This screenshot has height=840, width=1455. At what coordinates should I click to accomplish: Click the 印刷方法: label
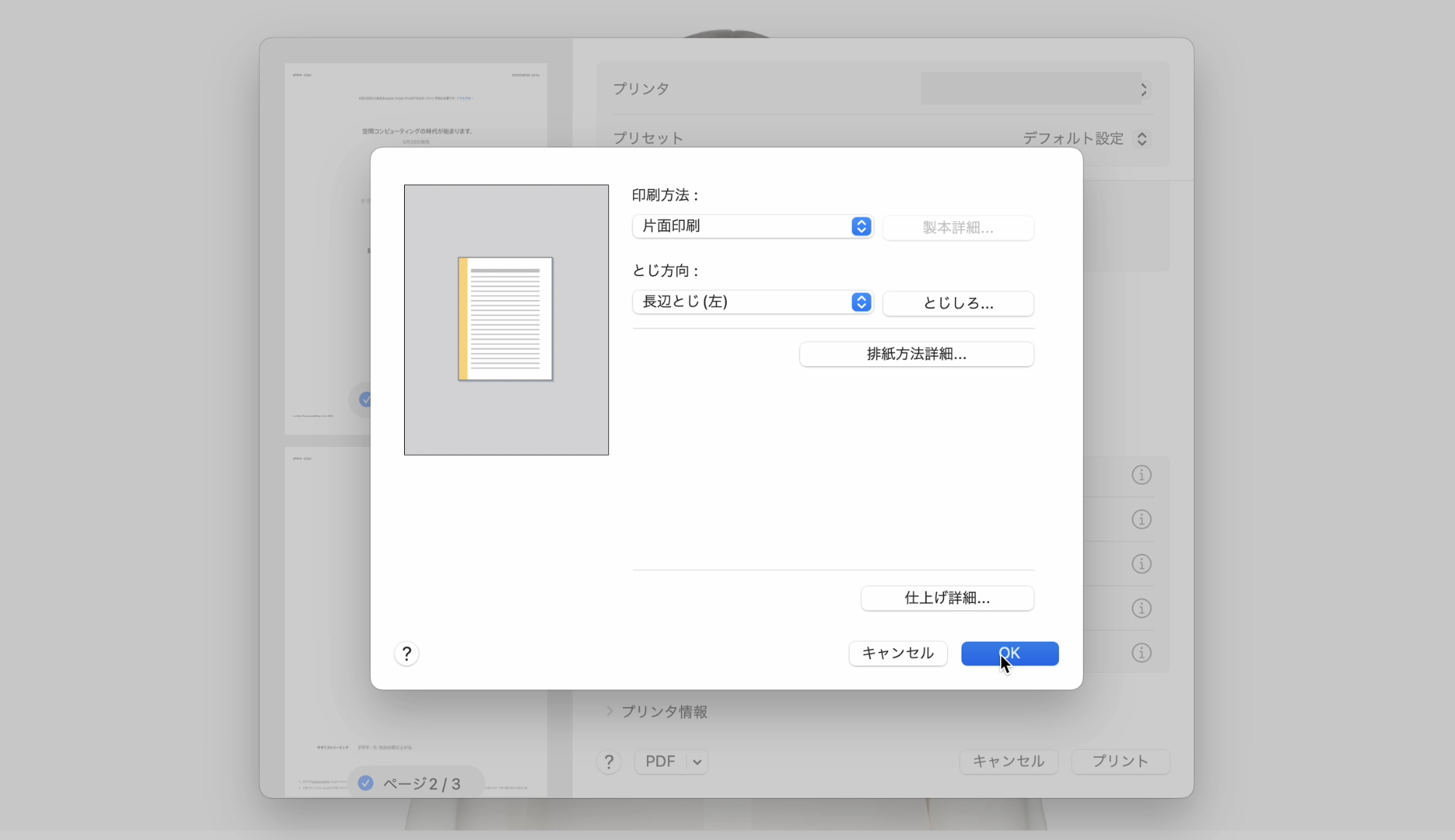[x=666, y=195]
